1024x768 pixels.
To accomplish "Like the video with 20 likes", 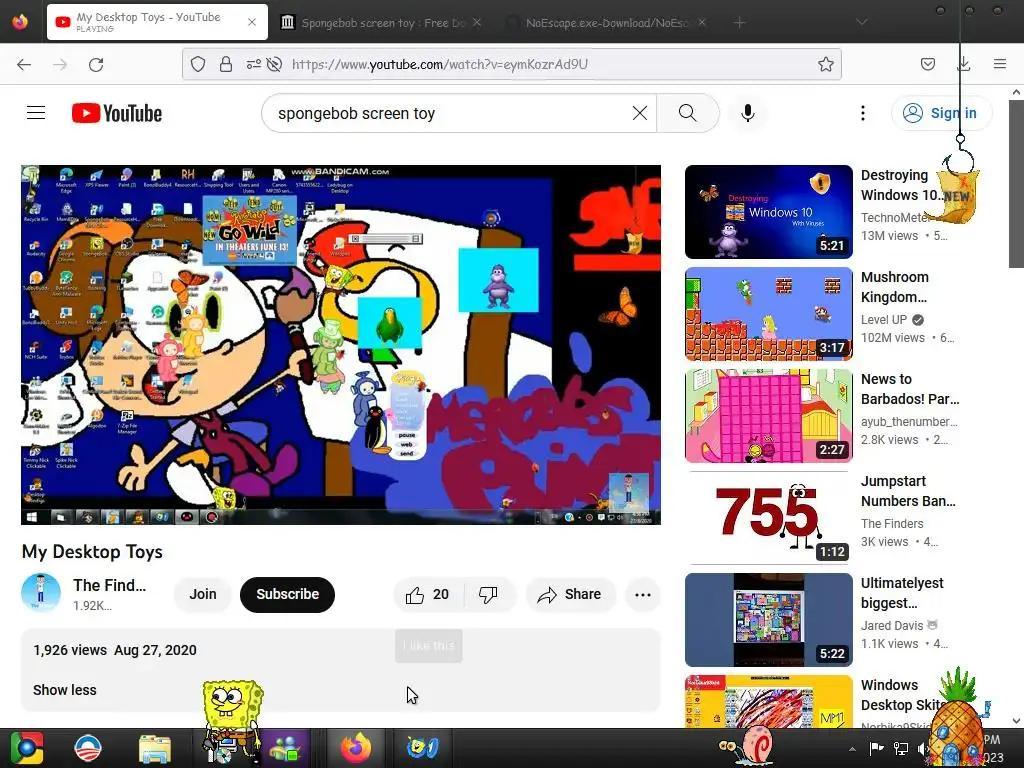I will pyautogui.click(x=428, y=594).
